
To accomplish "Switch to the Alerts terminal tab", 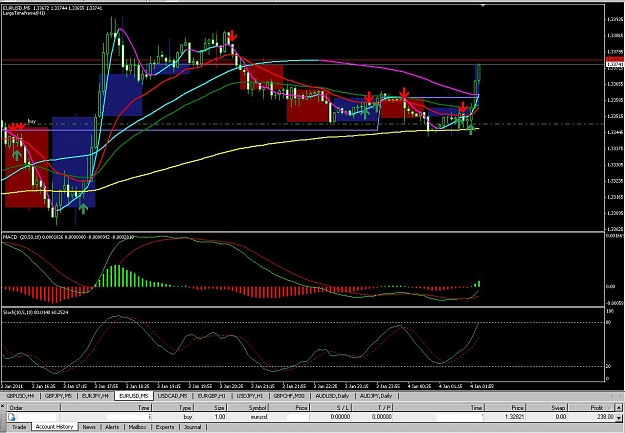I will coord(112,427).
